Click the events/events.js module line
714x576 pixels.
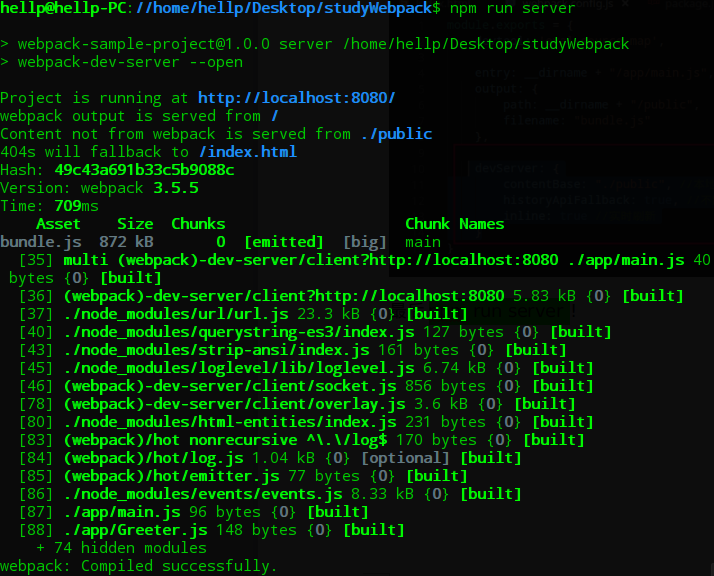click(x=270, y=494)
